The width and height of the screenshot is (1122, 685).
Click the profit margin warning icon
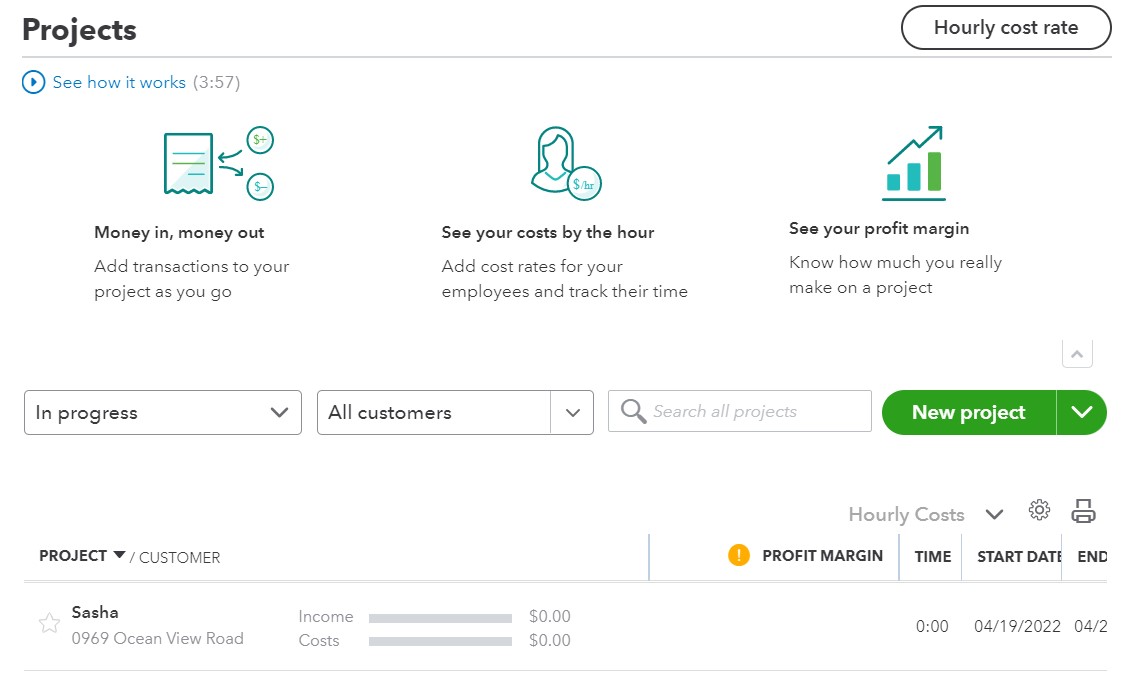click(738, 554)
